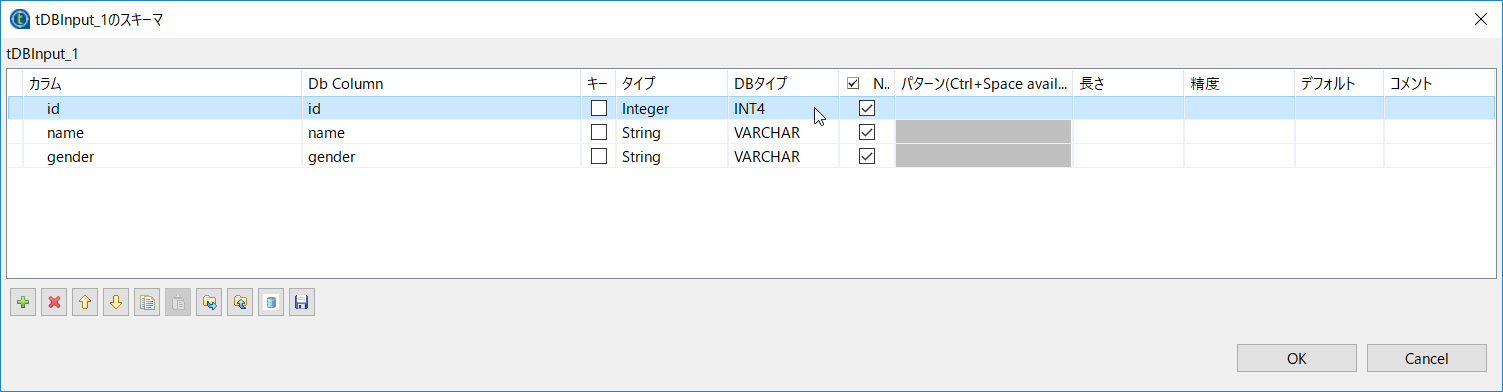Viewport: 1503px width, 392px height.
Task: Click the database cylinder icon in toolbar
Action: [271, 302]
